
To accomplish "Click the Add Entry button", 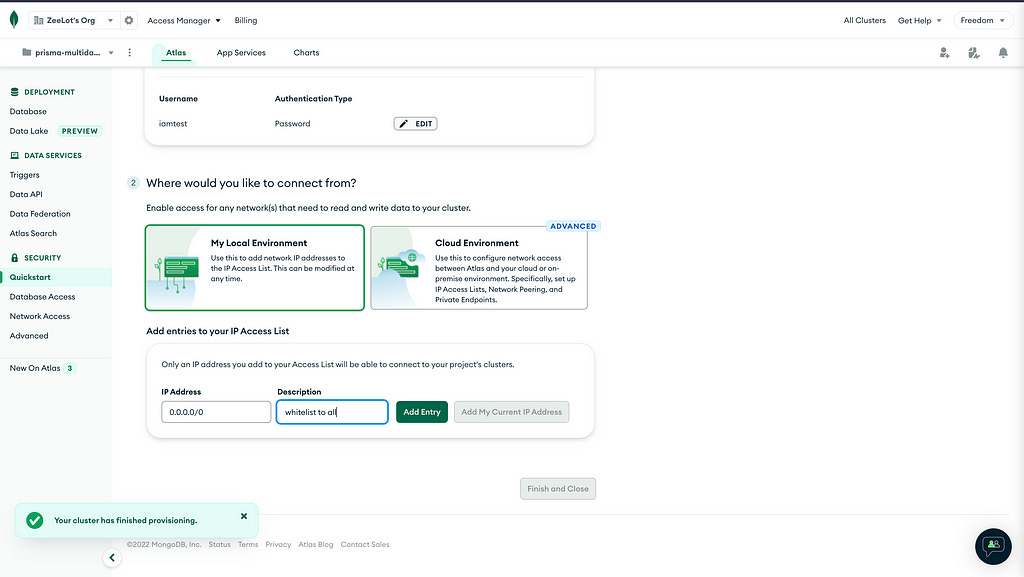I will 422,412.
